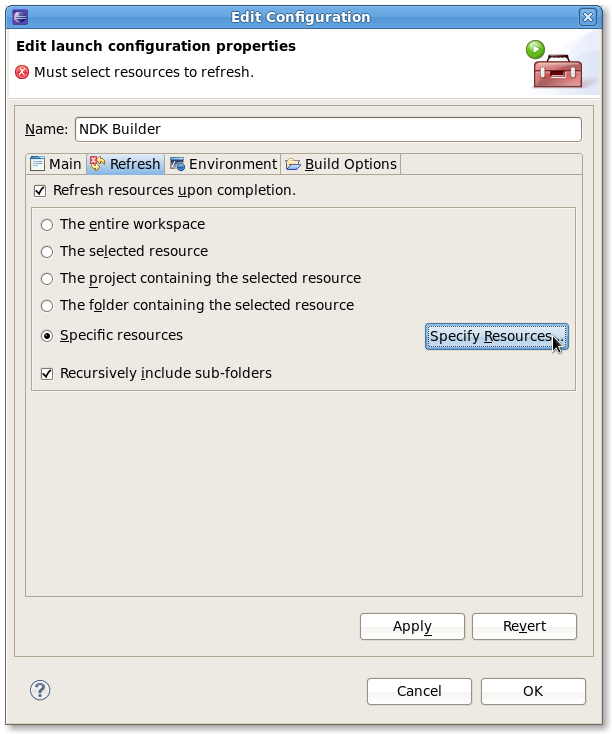
Task: Click the Name field containing NDK Builder
Action: 328,129
